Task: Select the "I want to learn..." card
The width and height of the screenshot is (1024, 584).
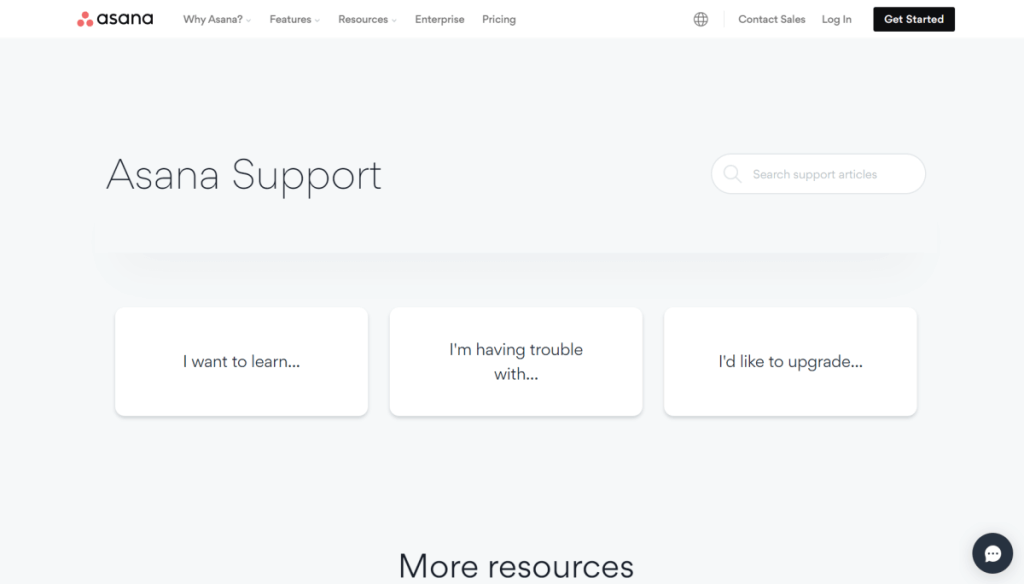Action: [241, 361]
